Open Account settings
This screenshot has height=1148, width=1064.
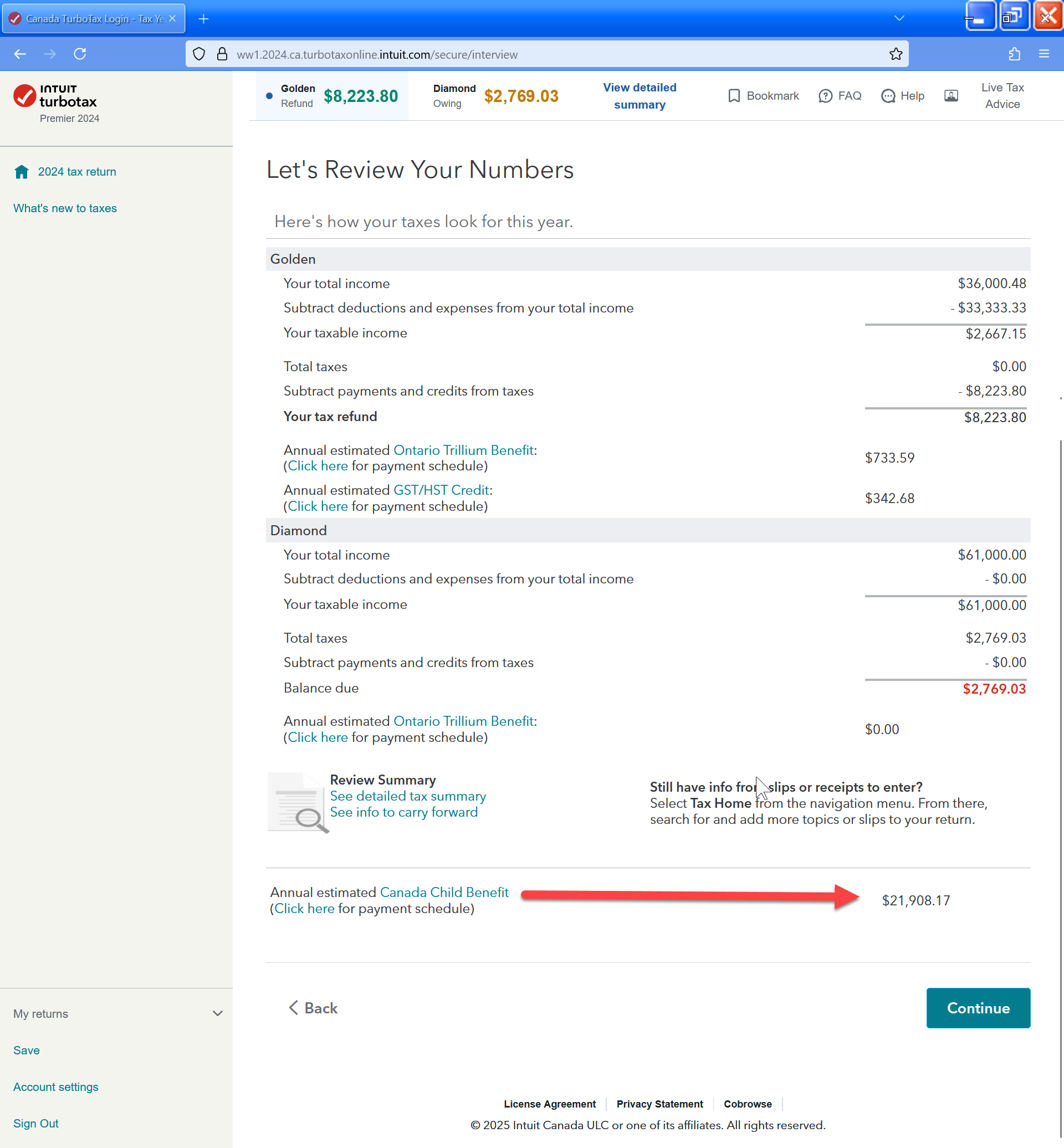pyautogui.click(x=56, y=1086)
